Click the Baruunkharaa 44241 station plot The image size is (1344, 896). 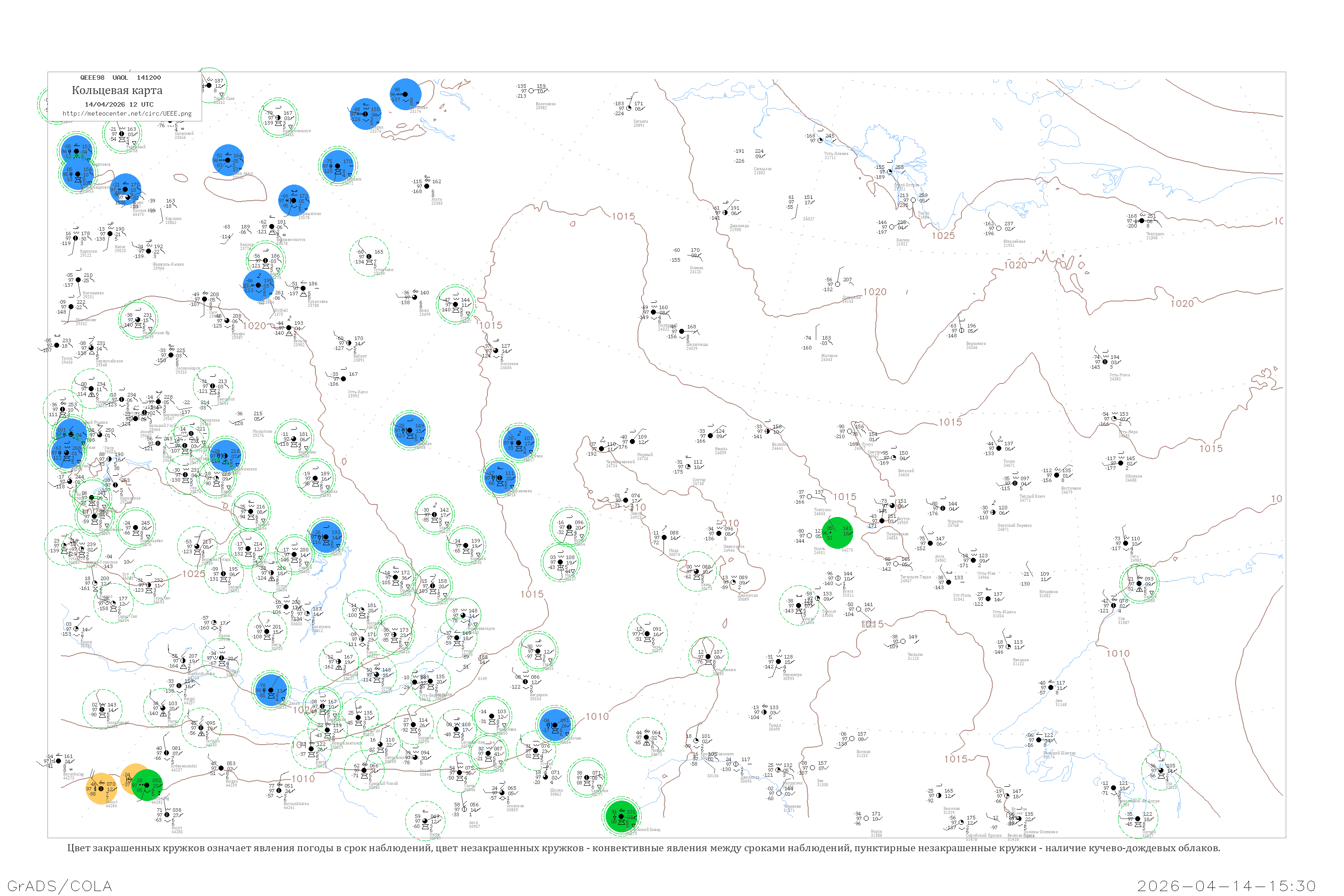[279, 790]
